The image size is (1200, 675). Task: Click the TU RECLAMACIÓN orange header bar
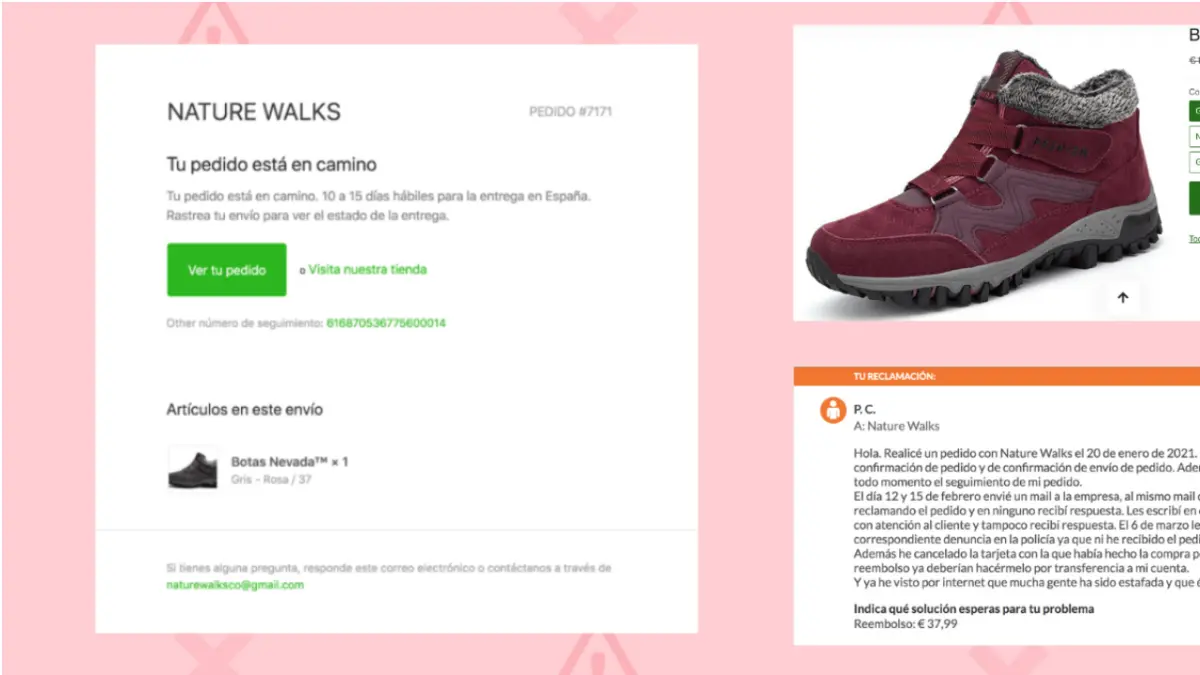coord(996,376)
